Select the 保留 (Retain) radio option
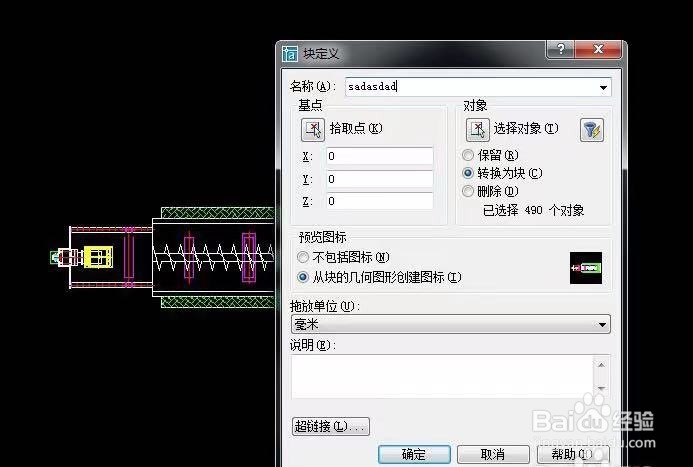Image resolution: width=693 pixels, height=467 pixels. (x=468, y=155)
